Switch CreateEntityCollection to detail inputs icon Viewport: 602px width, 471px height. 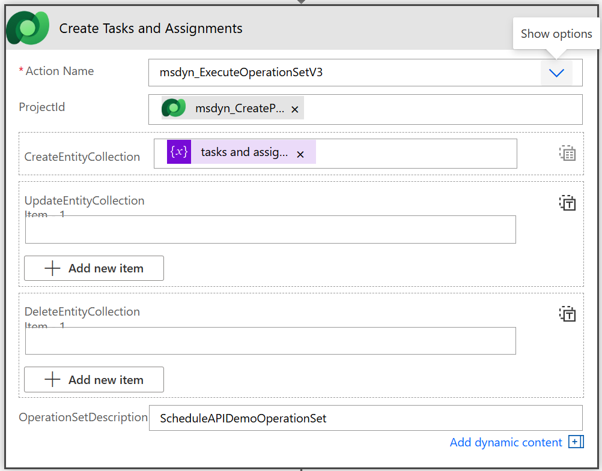tap(567, 153)
